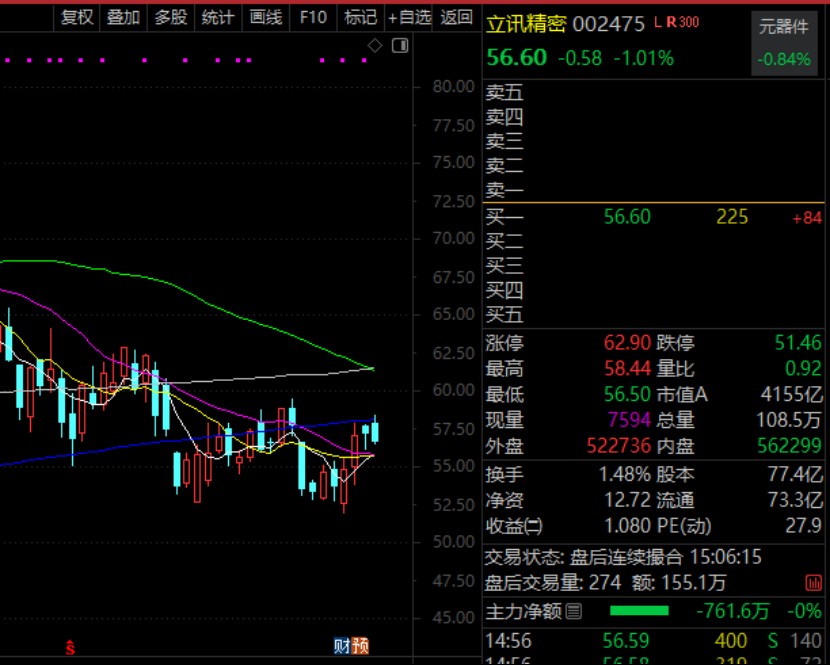Open the 复权 adjustment menu
The height and width of the screenshot is (665, 830).
[77, 17]
